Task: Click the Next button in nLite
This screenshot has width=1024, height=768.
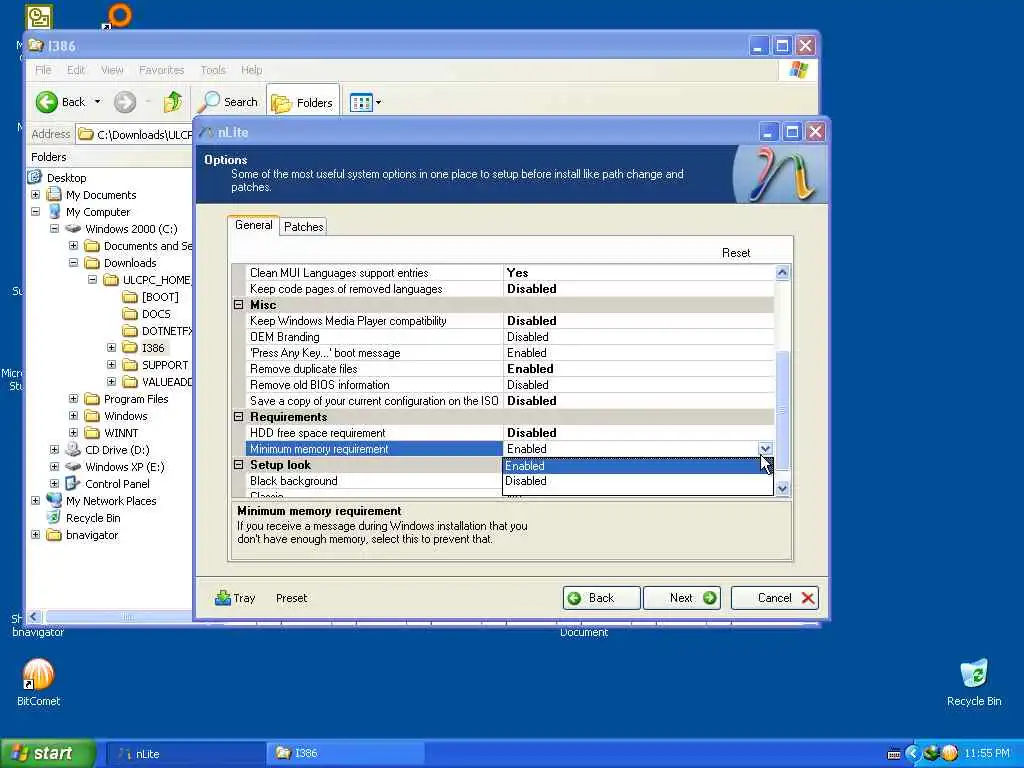Action: click(x=682, y=598)
